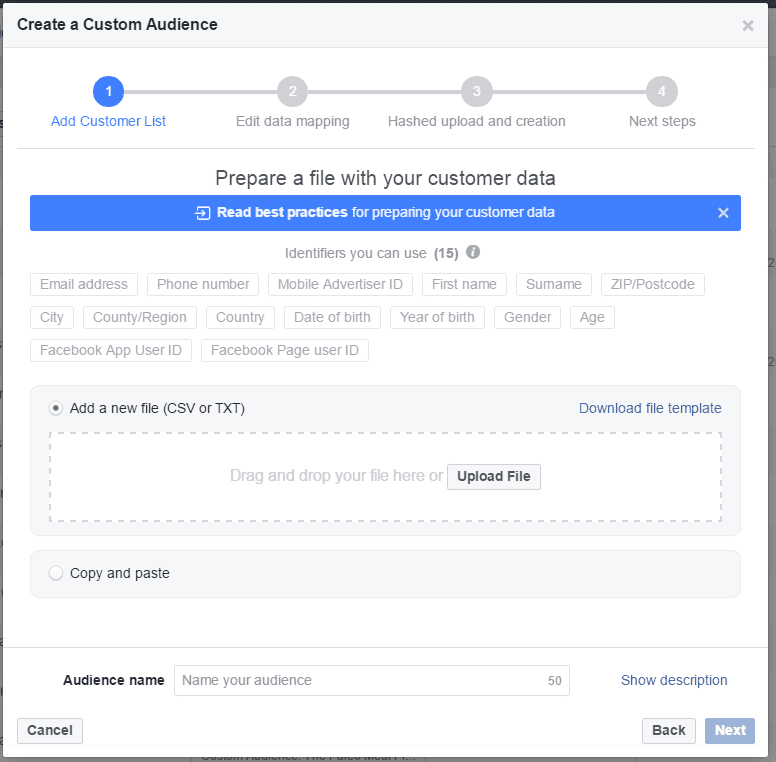Screen dimensions: 776x762
Task: Open the Read best practices link
Action: (282, 213)
